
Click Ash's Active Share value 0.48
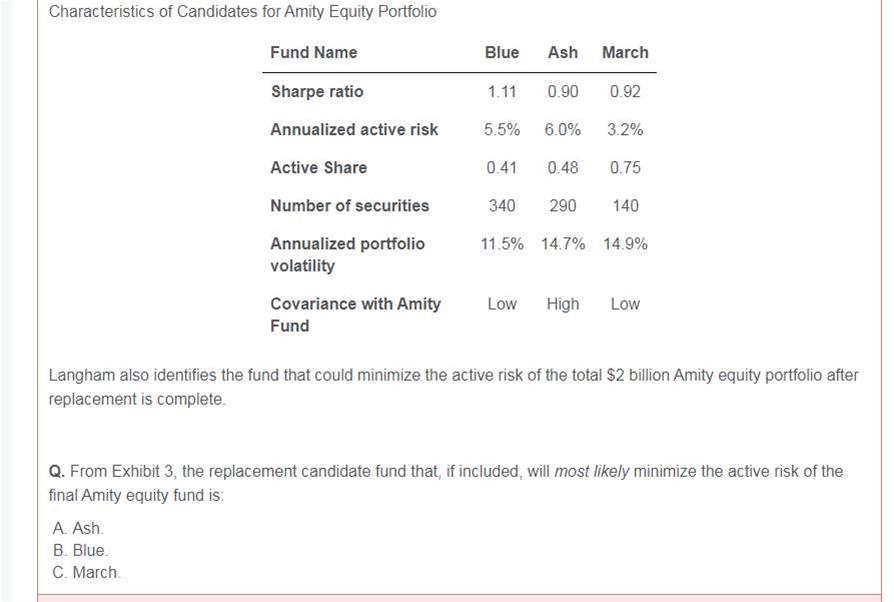click(563, 167)
